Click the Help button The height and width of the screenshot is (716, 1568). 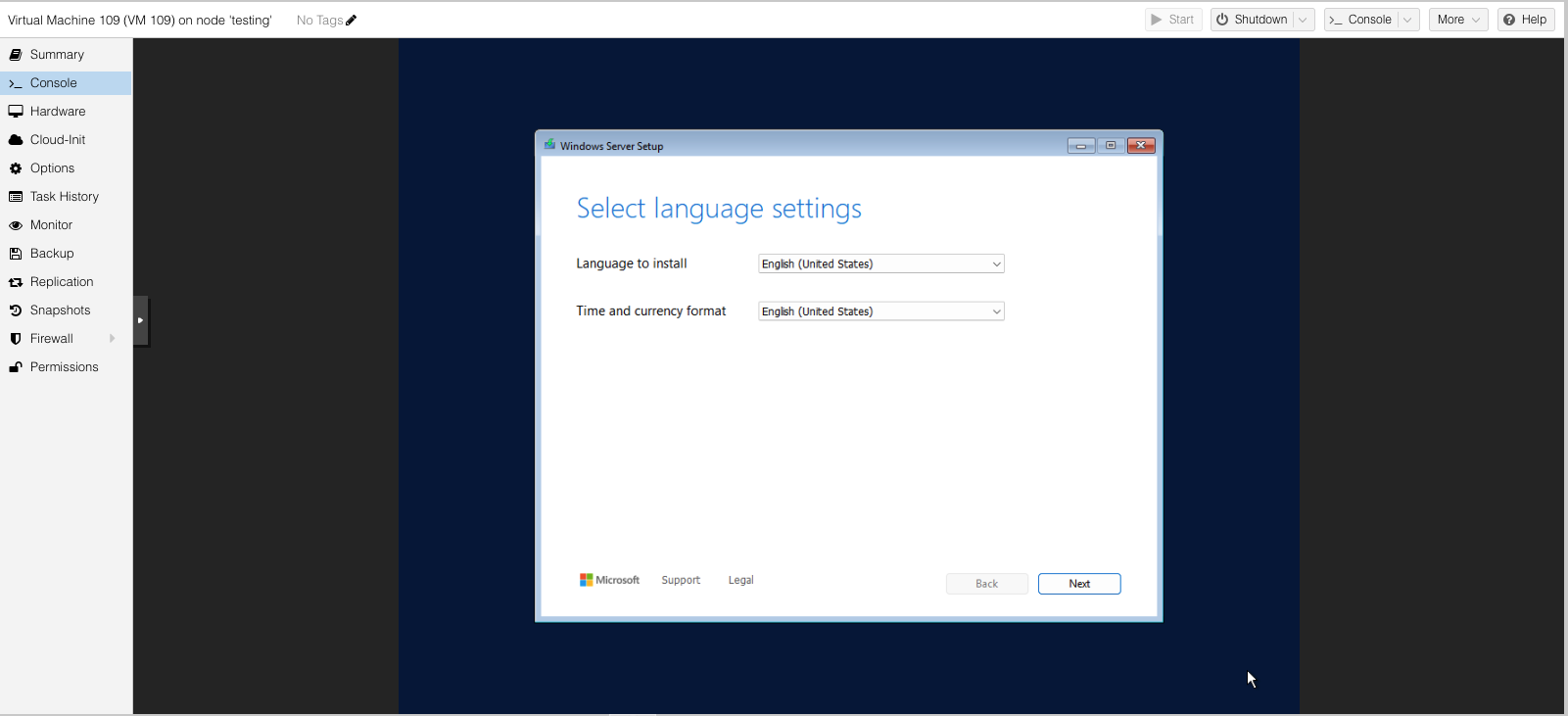tap(1526, 20)
